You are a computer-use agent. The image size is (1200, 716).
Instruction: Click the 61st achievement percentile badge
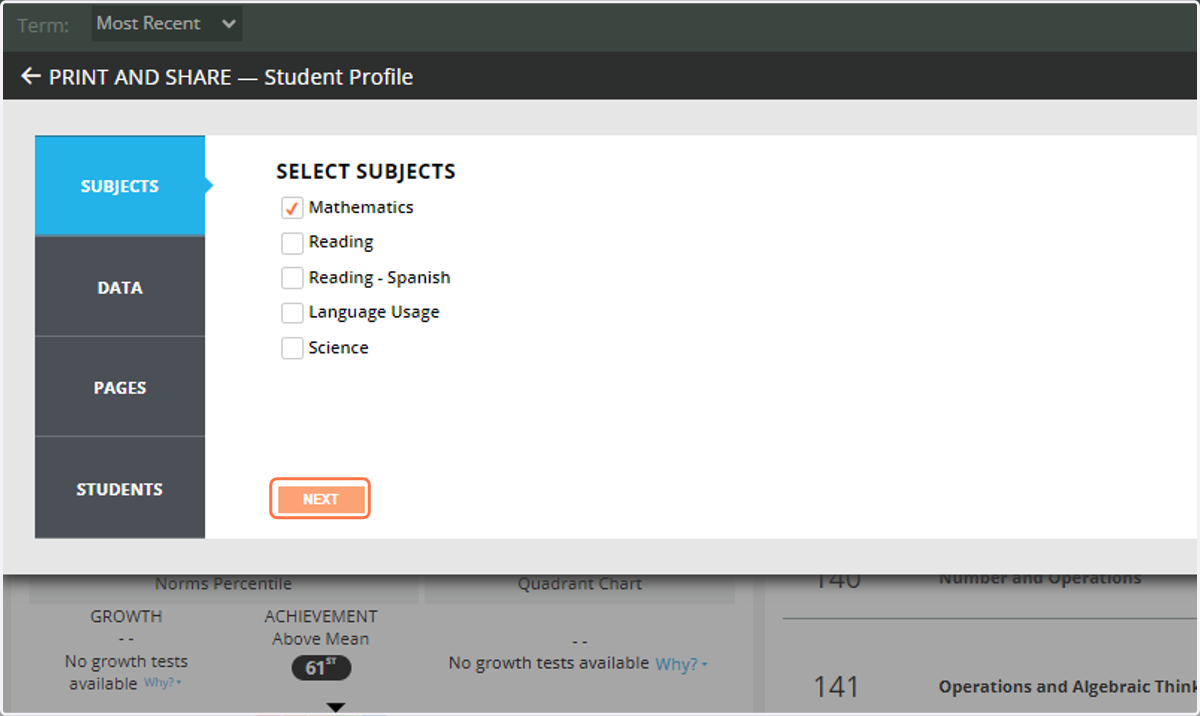click(x=321, y=667)
